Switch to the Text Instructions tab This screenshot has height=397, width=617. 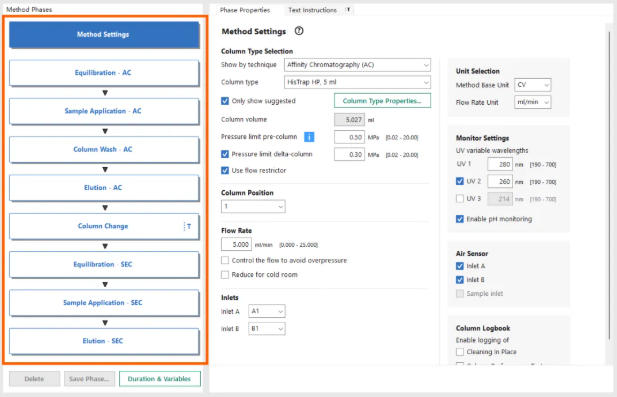point(312,10)
